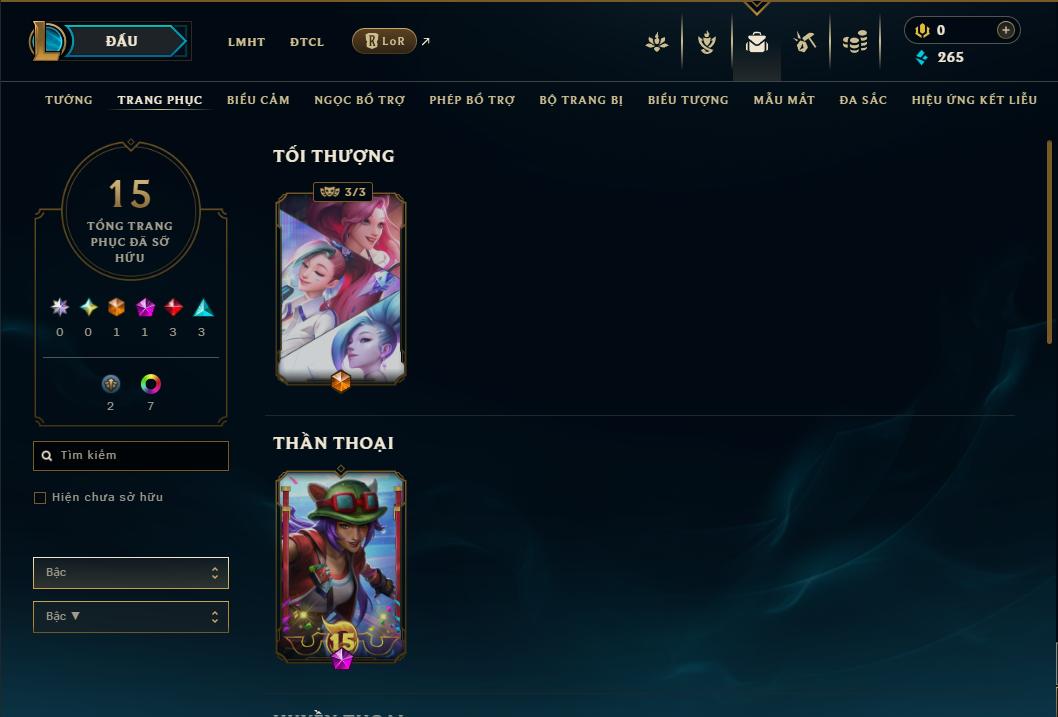Image resolution: width=1058 pixels, height=717 pixels.
Task: Open the Bậc ▼ sort dropdown
Action: pyautogui.click(x=131, y=616)
